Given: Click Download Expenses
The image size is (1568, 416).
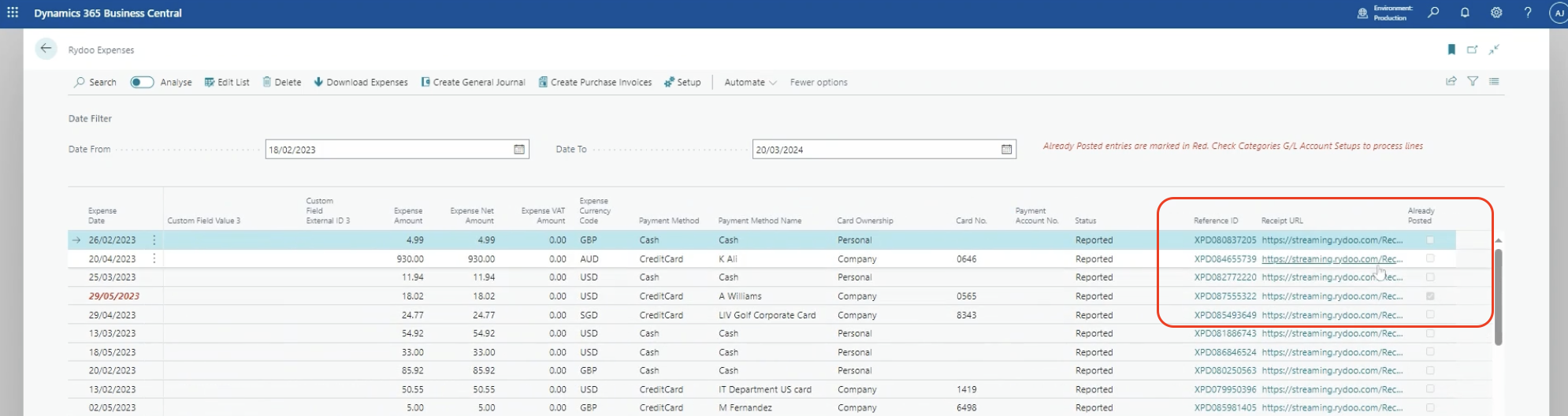Looking at the screenshot, I should 361,82.
